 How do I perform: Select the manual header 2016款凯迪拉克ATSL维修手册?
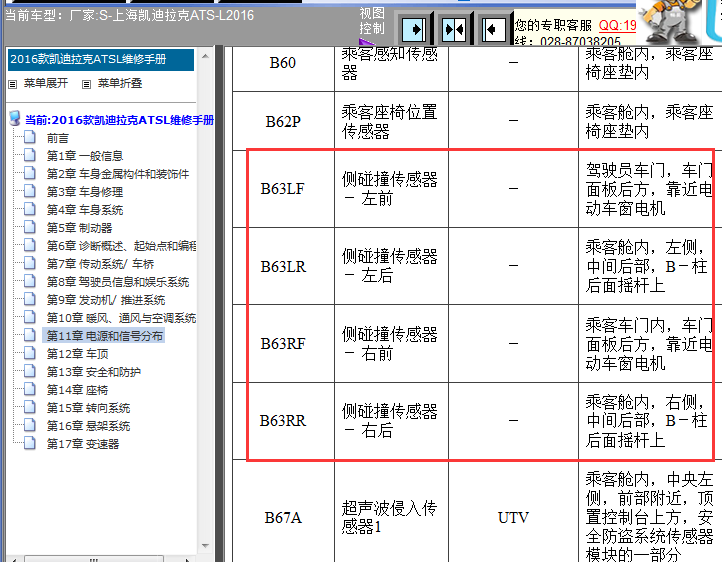click(x=101, y=59)
